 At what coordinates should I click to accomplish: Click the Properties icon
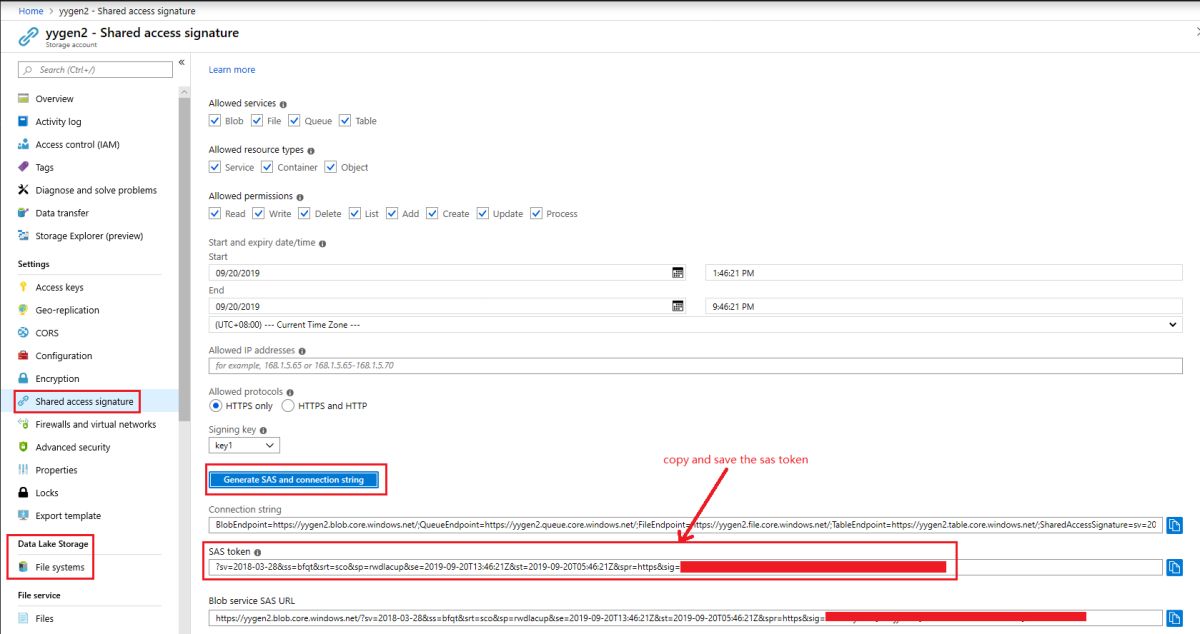click(23, 470)
